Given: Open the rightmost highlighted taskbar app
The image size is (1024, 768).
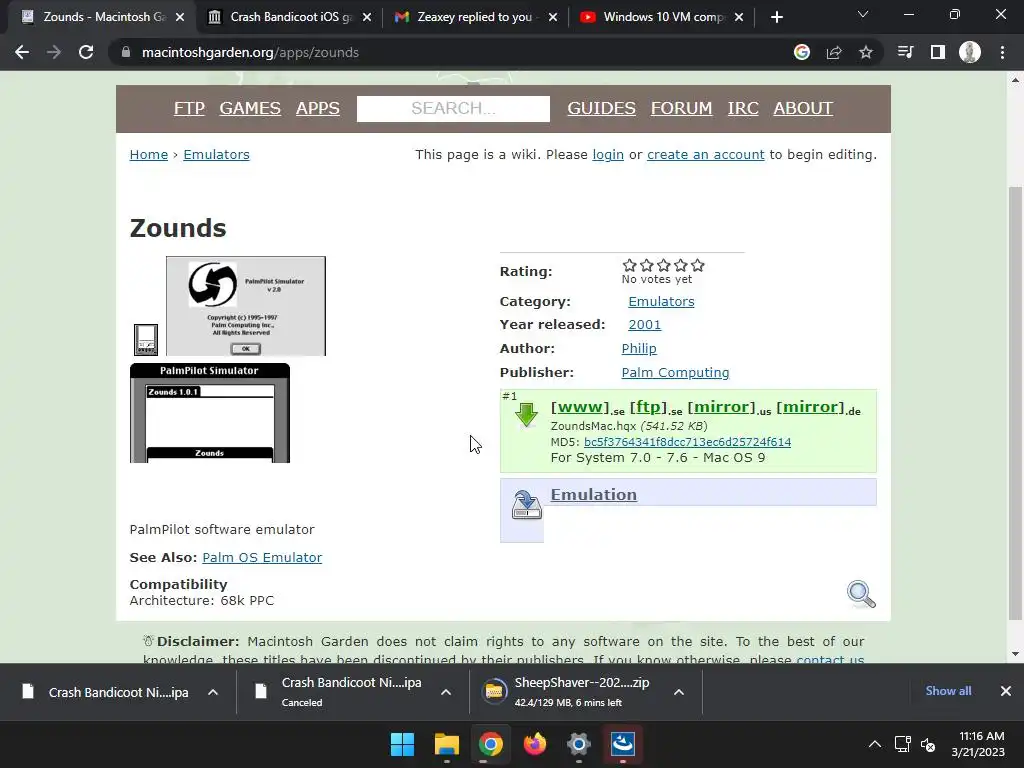Looking at the screenshot, I should (x=623, y=744).
